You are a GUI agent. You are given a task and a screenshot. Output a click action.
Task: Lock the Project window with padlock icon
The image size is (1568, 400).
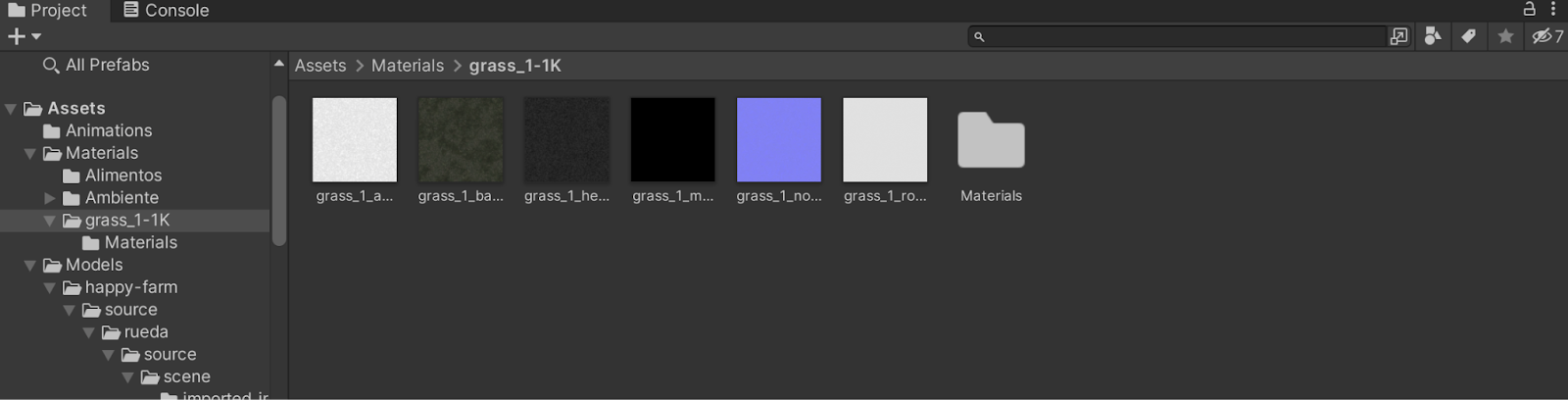(1529, 9)
